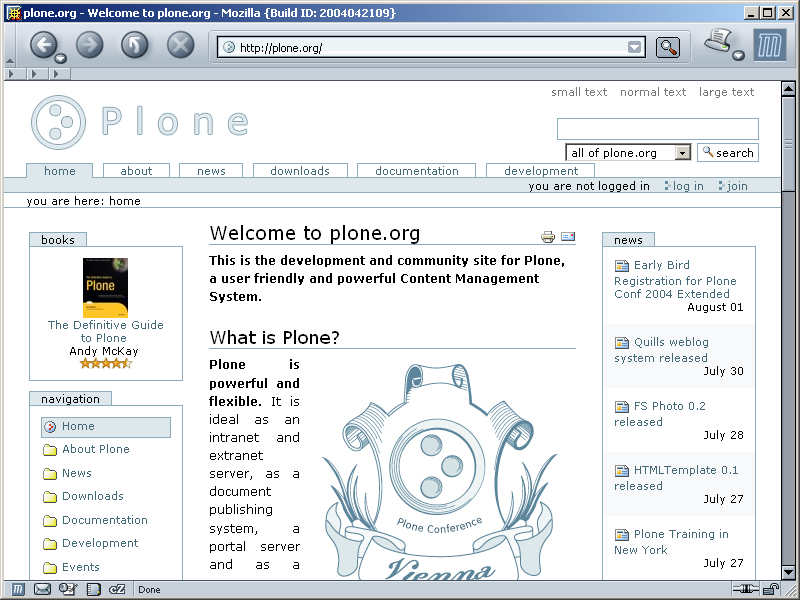Image resolution: width=800 pixels, height=600 pixels.
Task: Click the About Plone folder icon
Action: tap(50, 450)
